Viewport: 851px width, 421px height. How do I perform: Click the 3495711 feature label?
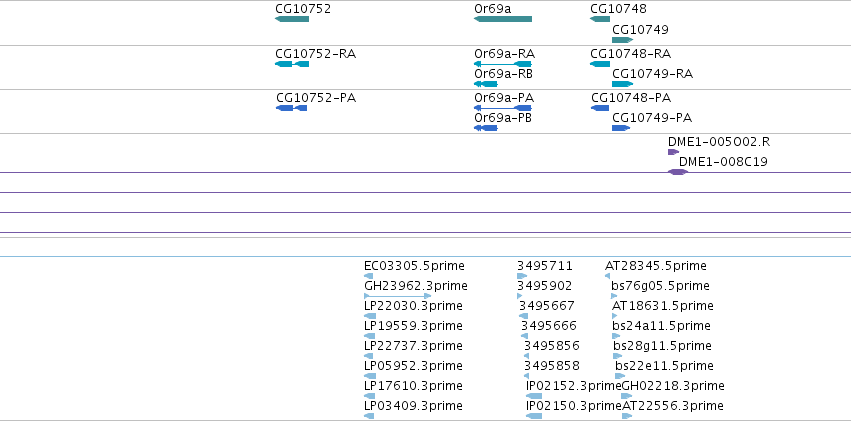pyautogui.click(x=544, y=266)
